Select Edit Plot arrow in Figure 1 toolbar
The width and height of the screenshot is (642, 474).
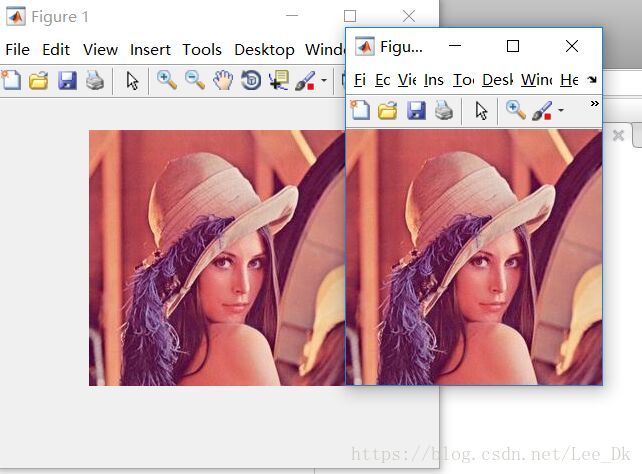pyautogui.click(x=132, y=81)
